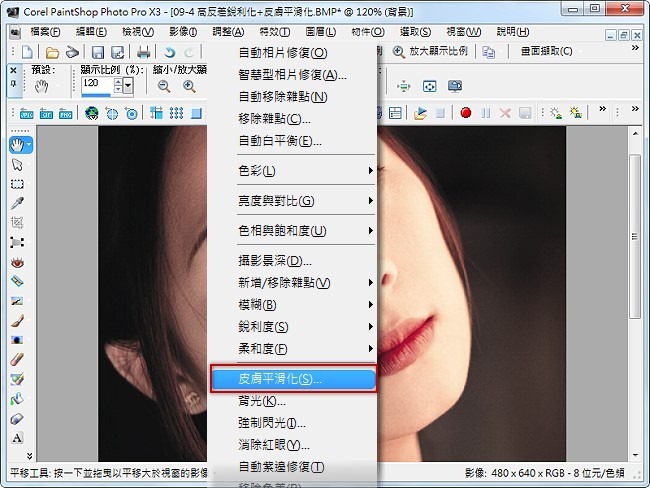Select the Pick arrow tool
Viewport: 650px width, 488px height.
tap(17, 165)
